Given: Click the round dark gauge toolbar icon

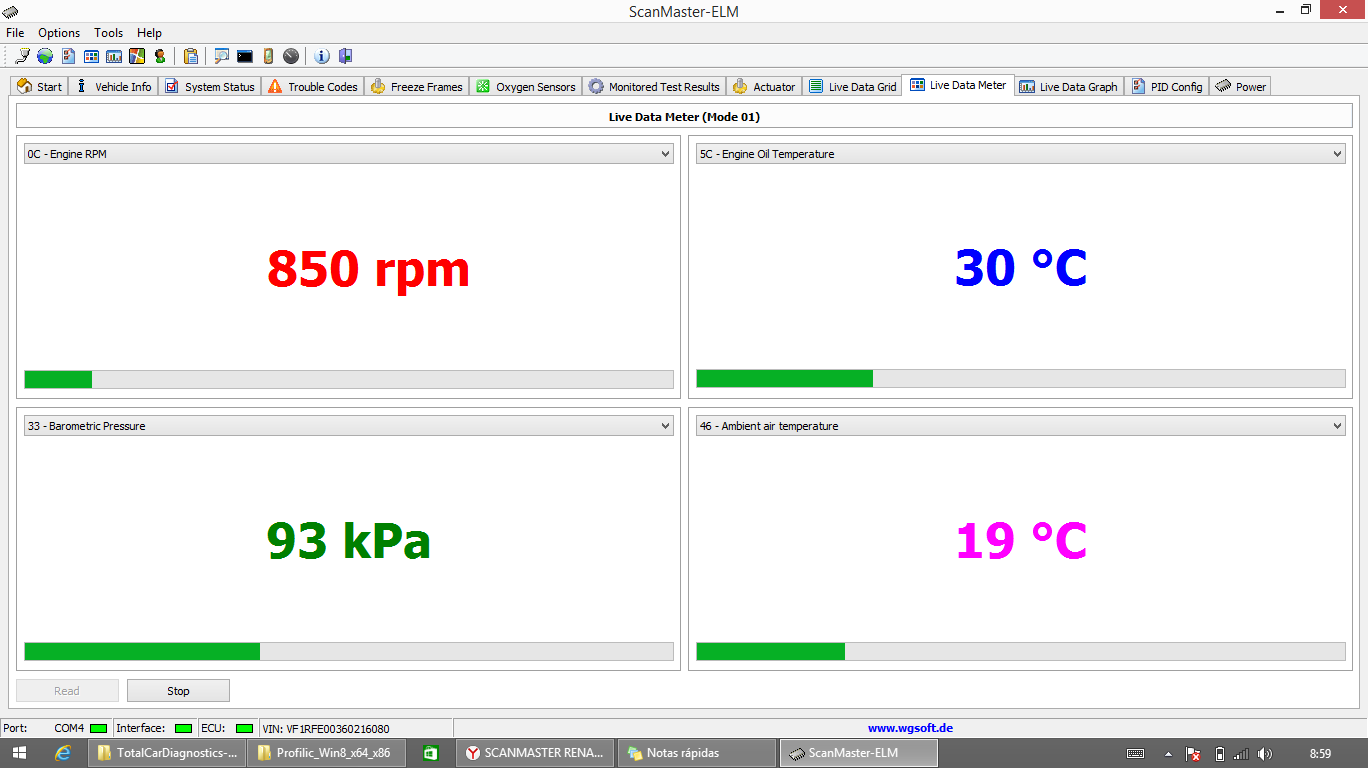Looking at the screenshot, I should (291, 56).
